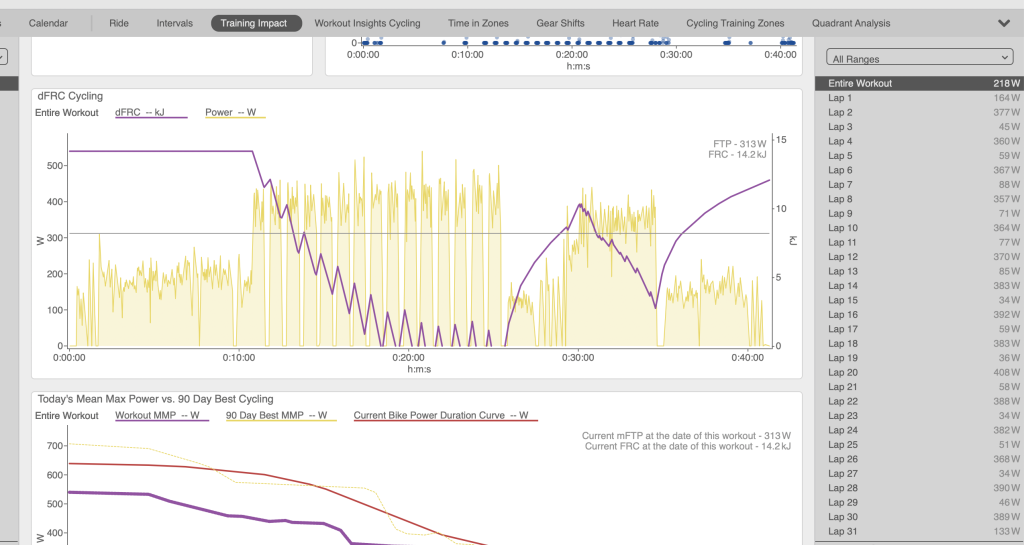
Task: Open Cycling Training Zones tab
Action: 735,23
